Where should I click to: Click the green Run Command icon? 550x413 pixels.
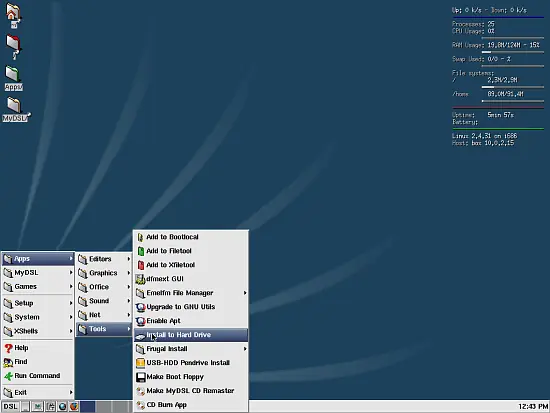coord(8,376)
